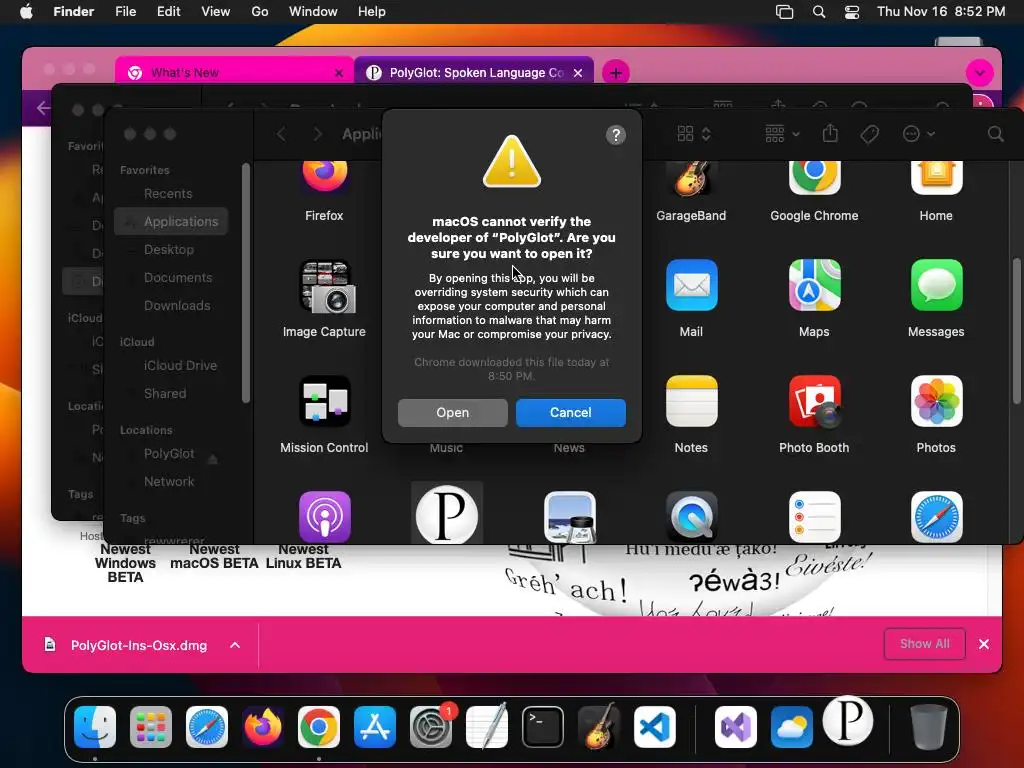Image resolution: width=1024 pixels, height=768 pixels.
Task: Open the Reminders app icon in Finder
Action: [814, 517]
